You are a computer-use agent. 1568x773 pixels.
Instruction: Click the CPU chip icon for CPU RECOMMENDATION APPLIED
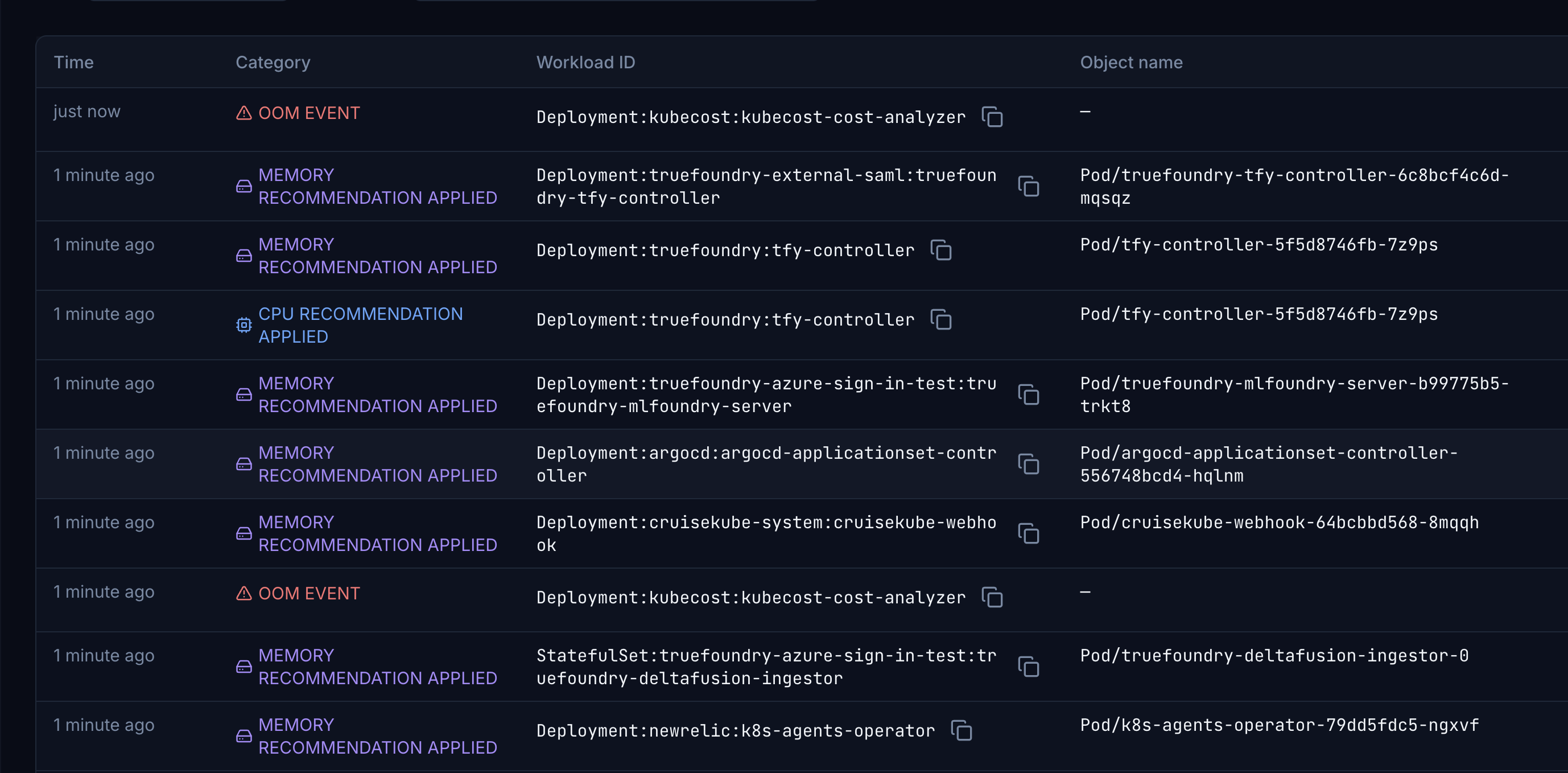tap(244, 325)
